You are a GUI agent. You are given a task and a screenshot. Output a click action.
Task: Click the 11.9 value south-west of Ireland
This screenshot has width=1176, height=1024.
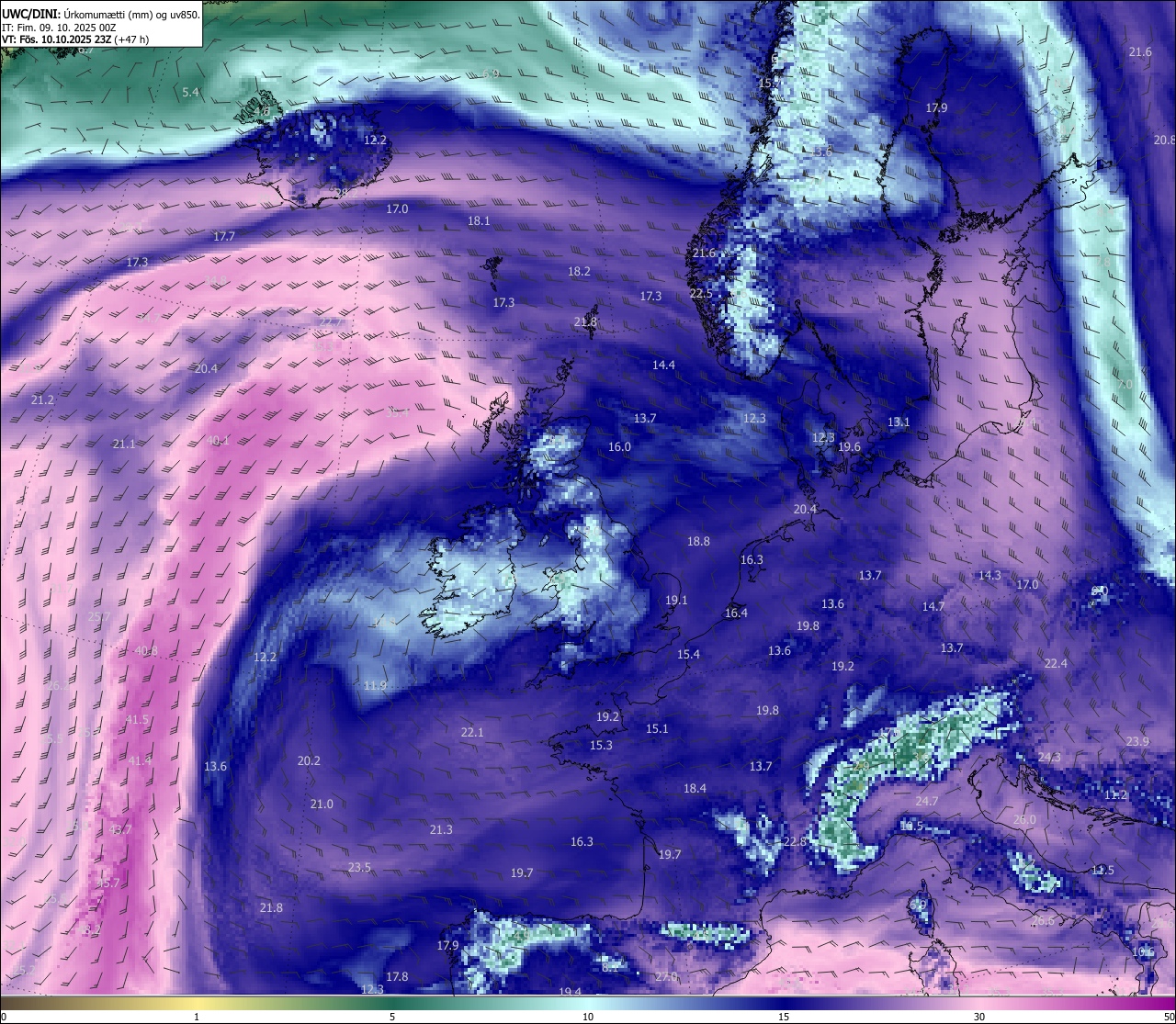375,685
